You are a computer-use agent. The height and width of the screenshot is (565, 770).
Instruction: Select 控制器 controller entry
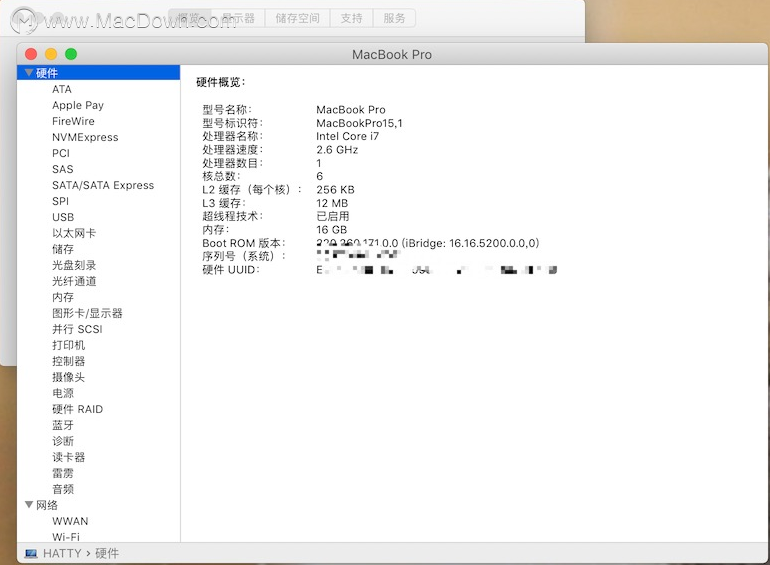[x=68, y=361]
